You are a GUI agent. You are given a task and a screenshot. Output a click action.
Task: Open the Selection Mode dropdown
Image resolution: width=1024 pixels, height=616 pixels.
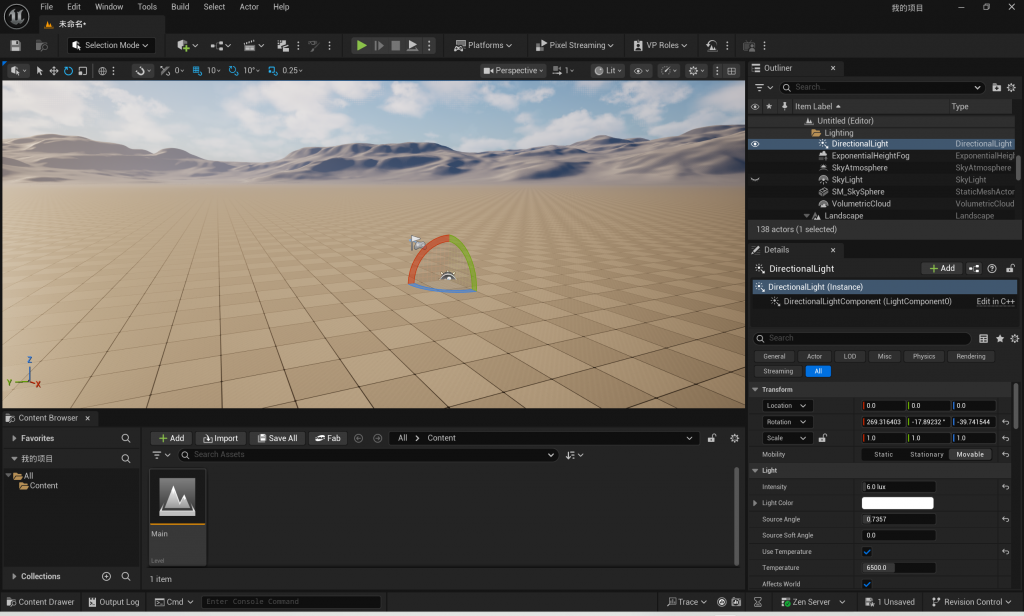click(x=111, y=45)
